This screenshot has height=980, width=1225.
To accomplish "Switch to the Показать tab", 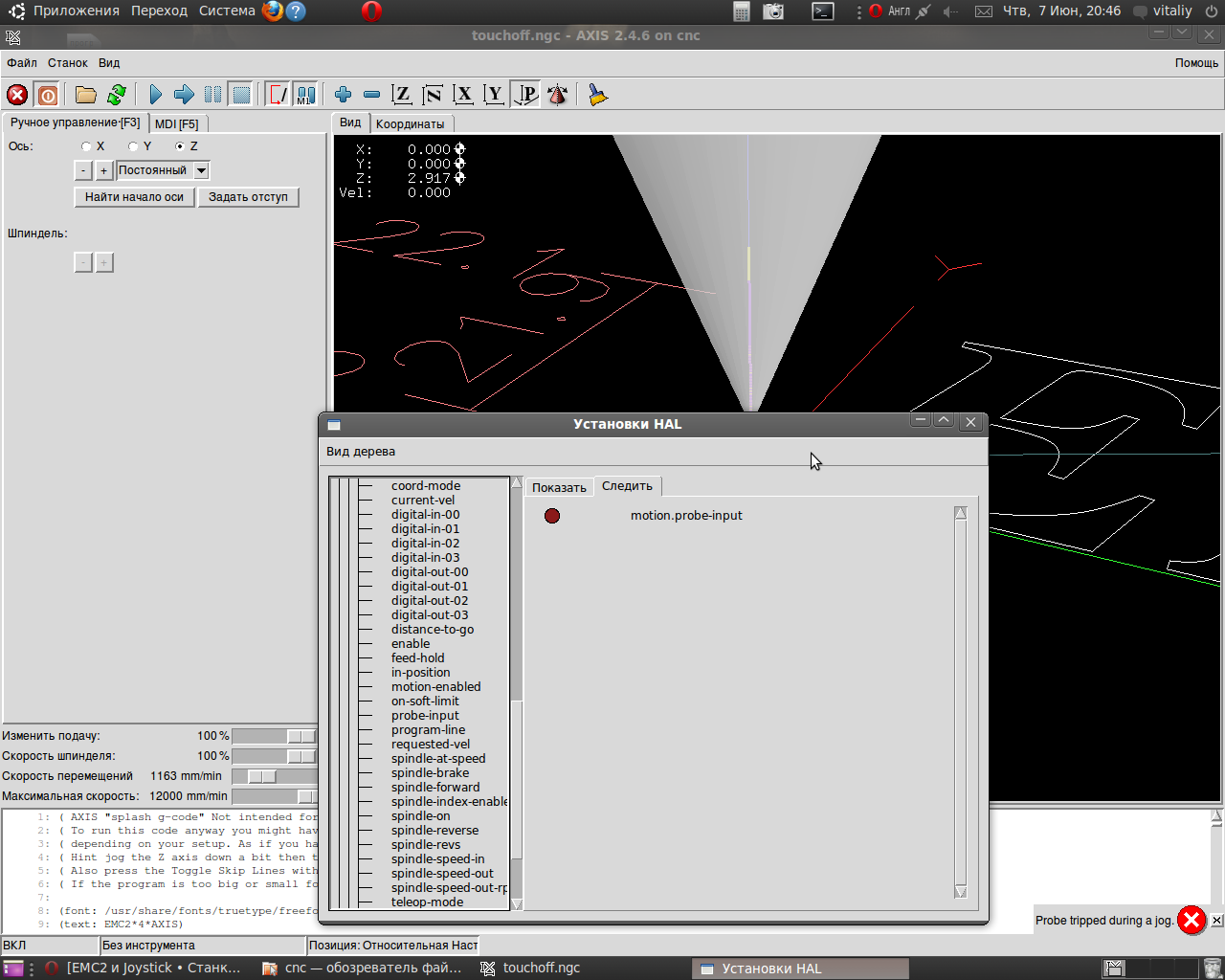I will [559, 488].
